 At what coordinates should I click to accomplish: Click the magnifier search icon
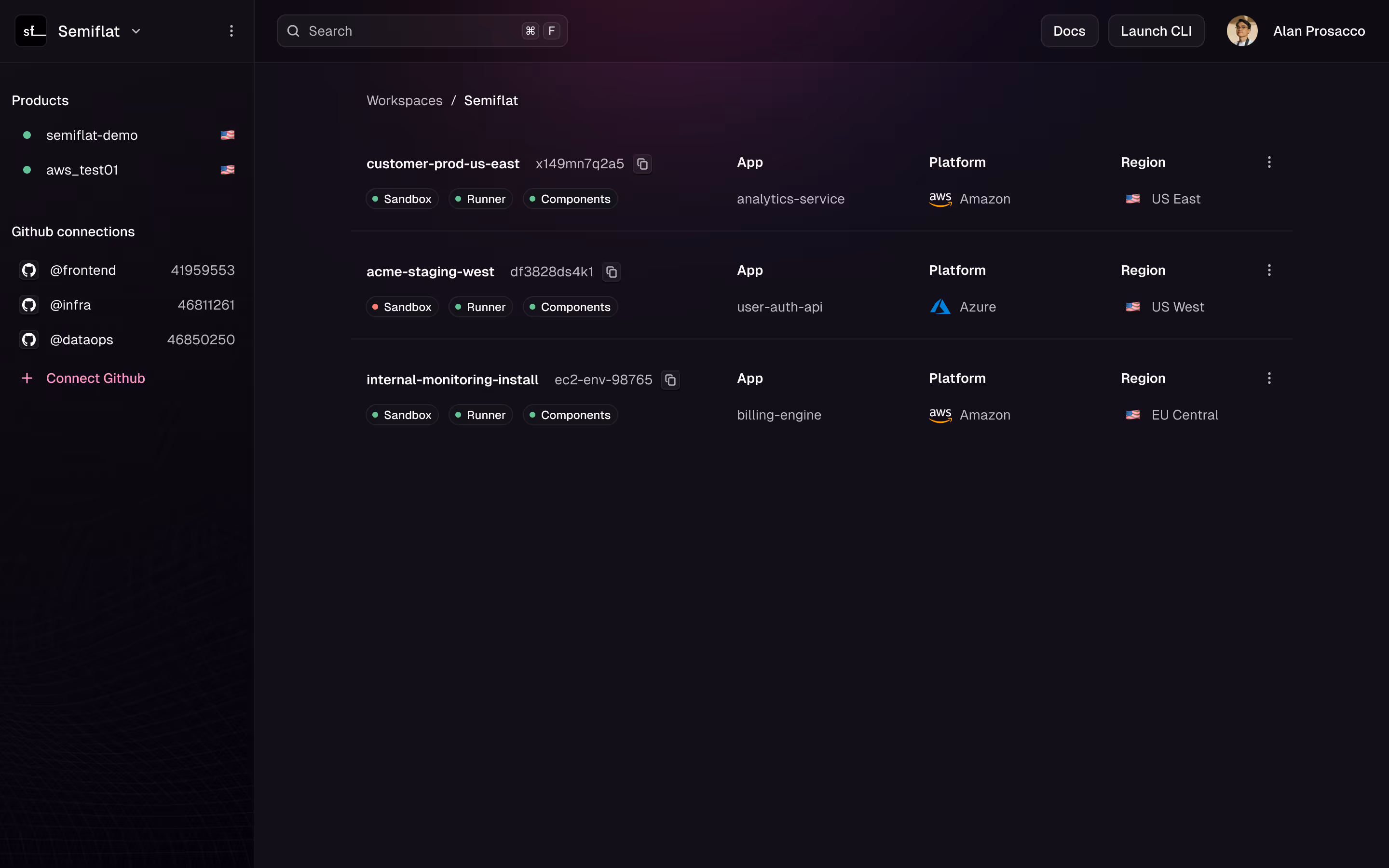click(293, 31)
